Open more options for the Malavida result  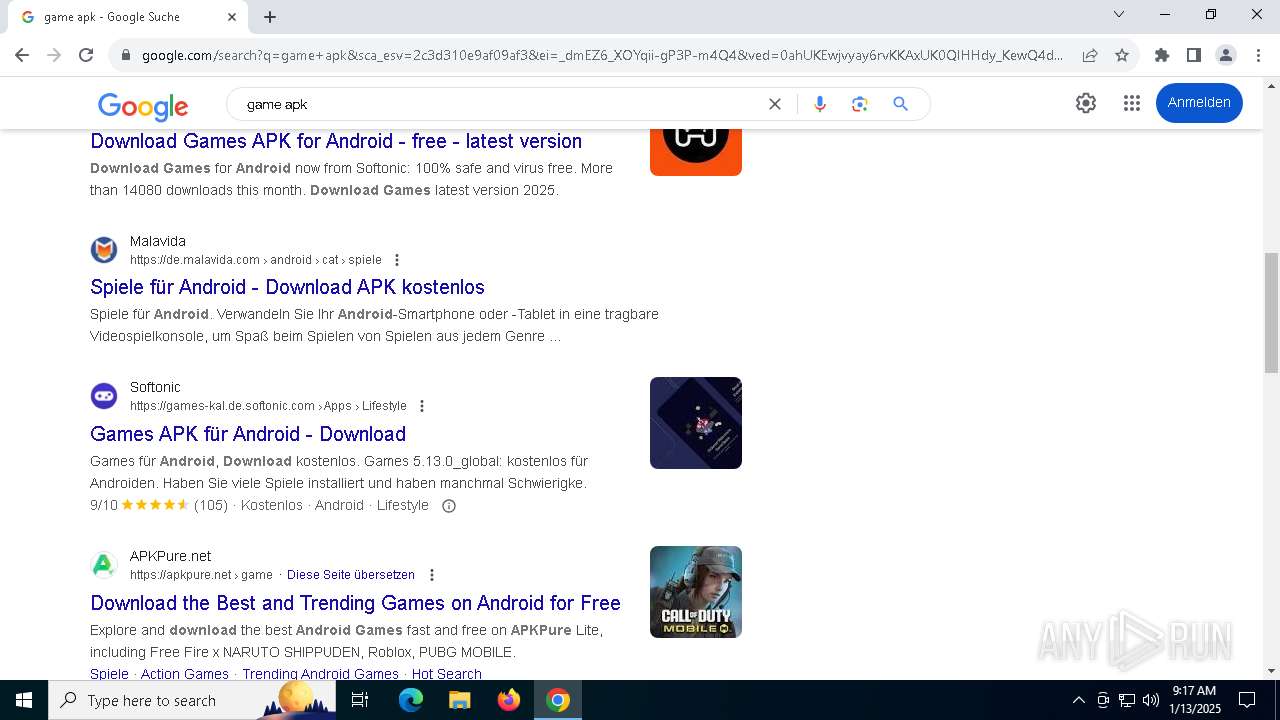tap(397, 260)
